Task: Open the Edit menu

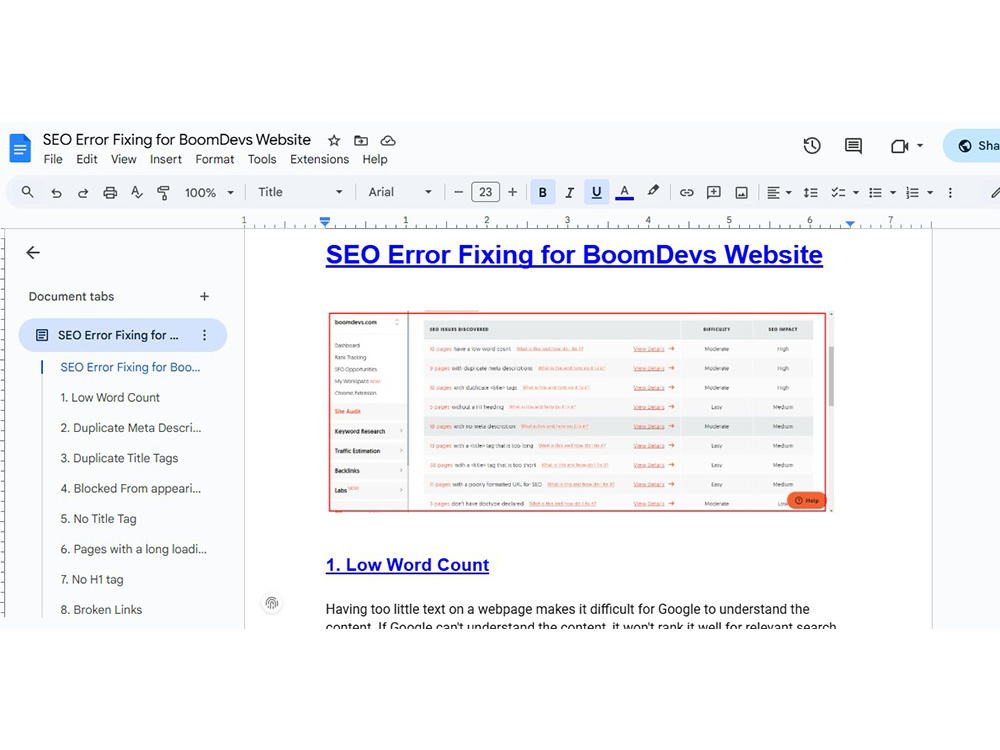Action: pyautogui.click(x=87, y=159)
